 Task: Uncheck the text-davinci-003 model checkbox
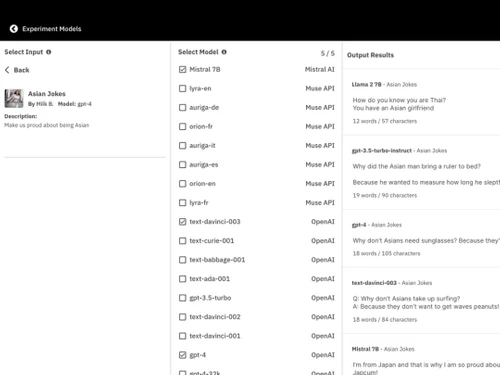pos(183,221)
